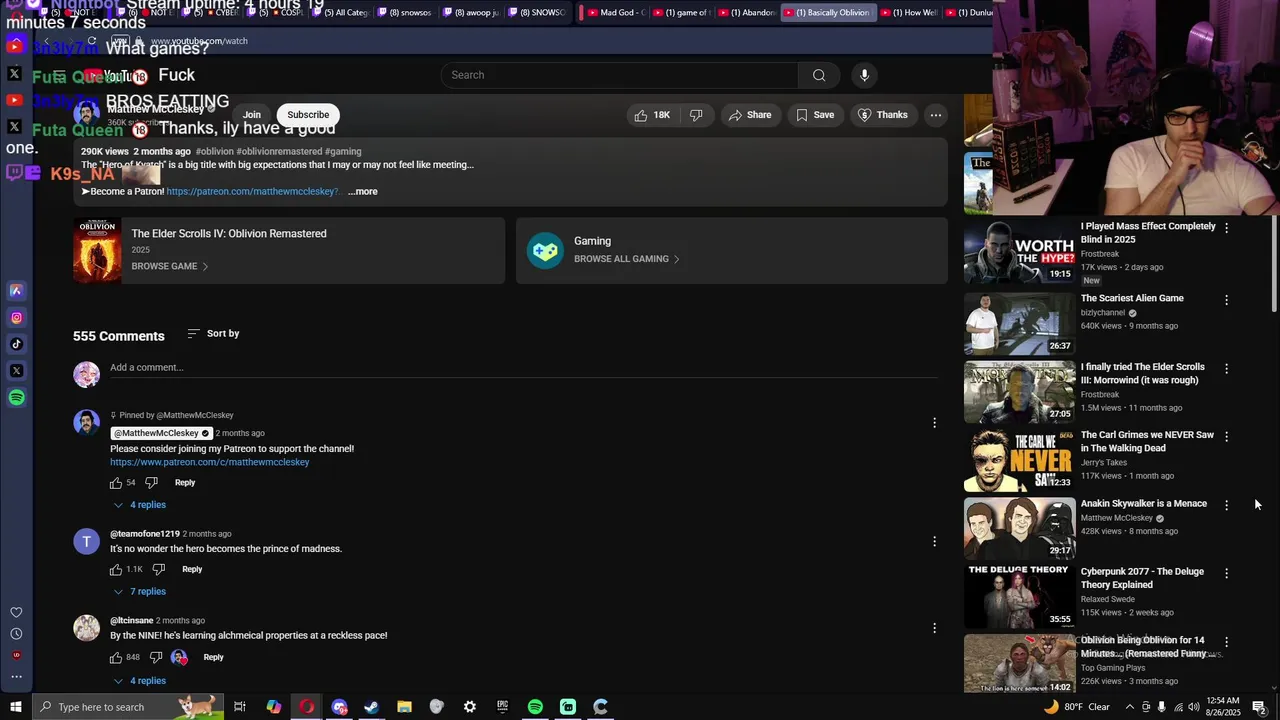This screenshot has height=720, width=1280.
Task: Open The Scariest Alien Game thumbnail
Action: (1019, 324)
